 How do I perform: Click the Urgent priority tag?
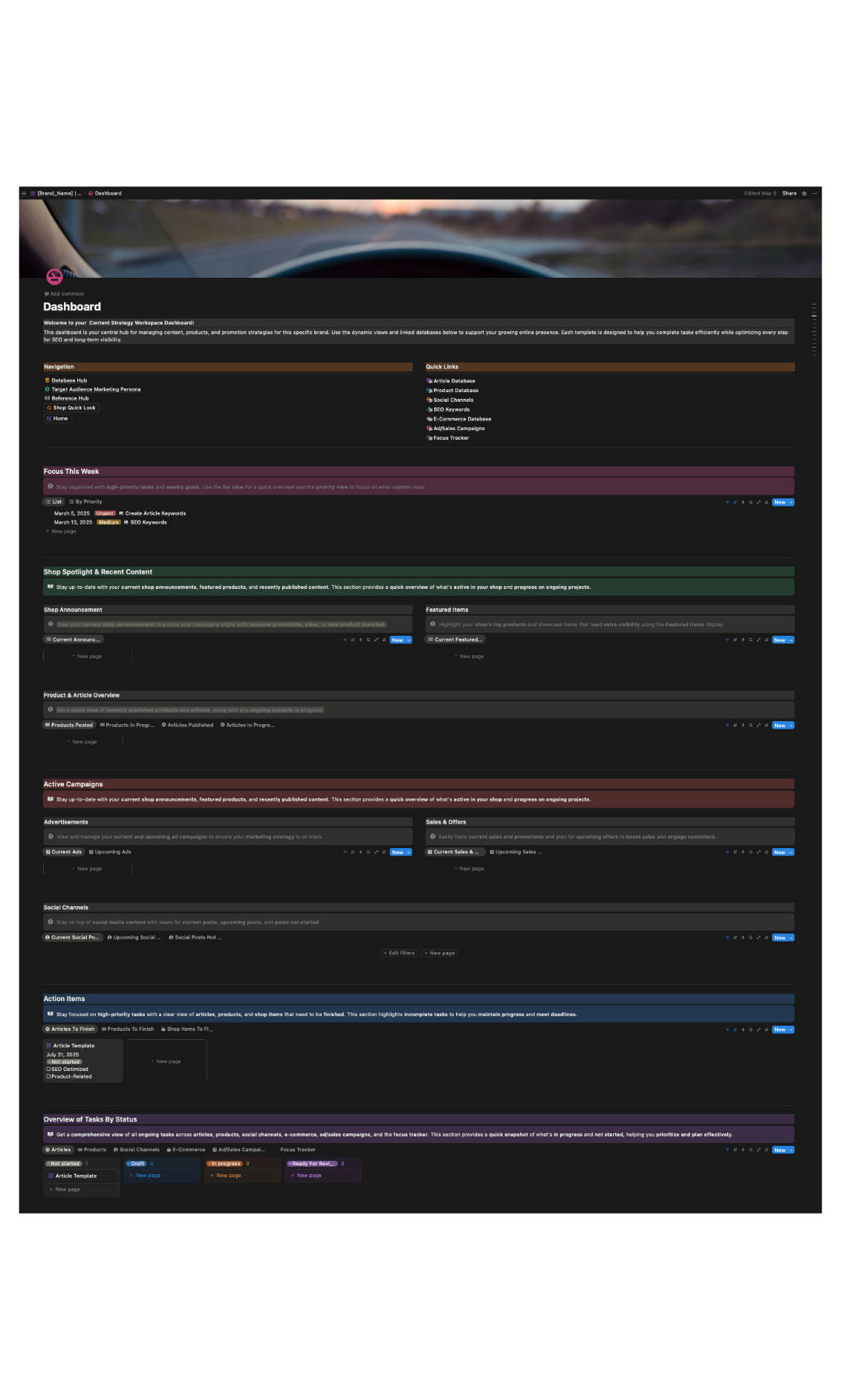click(105, 513)
